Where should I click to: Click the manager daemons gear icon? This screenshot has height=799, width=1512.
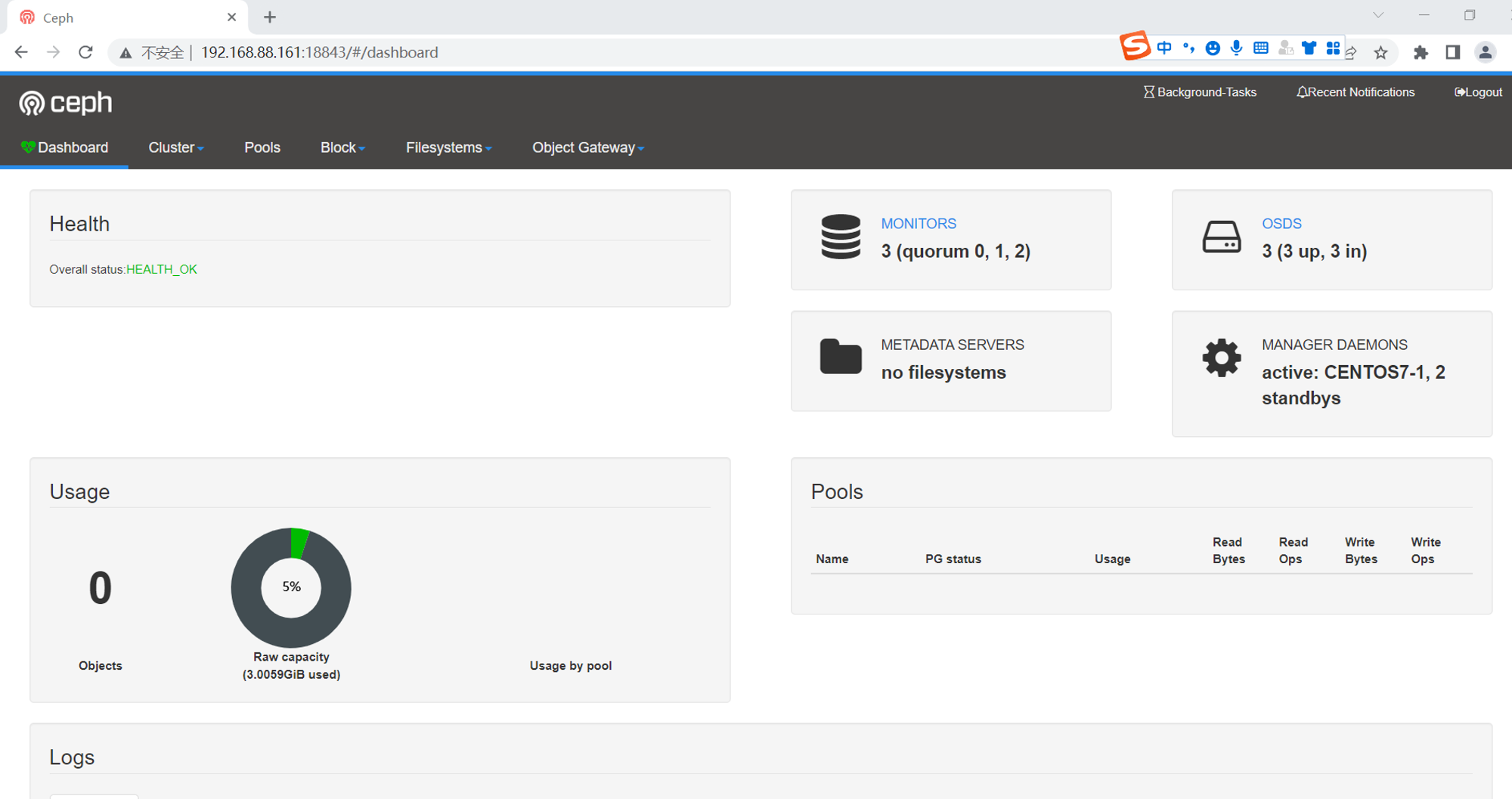1222,358
